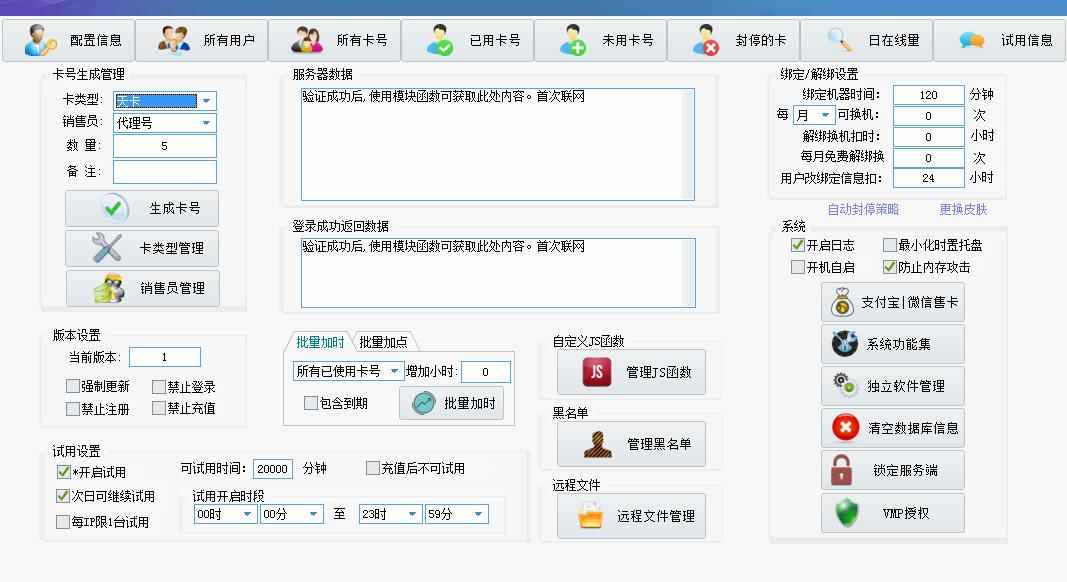Click the green check icon on 生成卡号
Screen dimensions: 1067x582
[x=113, y=208]
